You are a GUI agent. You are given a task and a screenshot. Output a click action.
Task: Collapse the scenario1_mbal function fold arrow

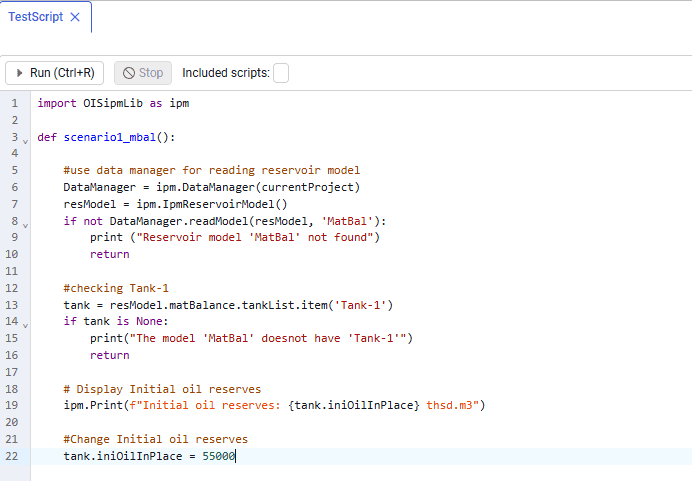(26, 142)
